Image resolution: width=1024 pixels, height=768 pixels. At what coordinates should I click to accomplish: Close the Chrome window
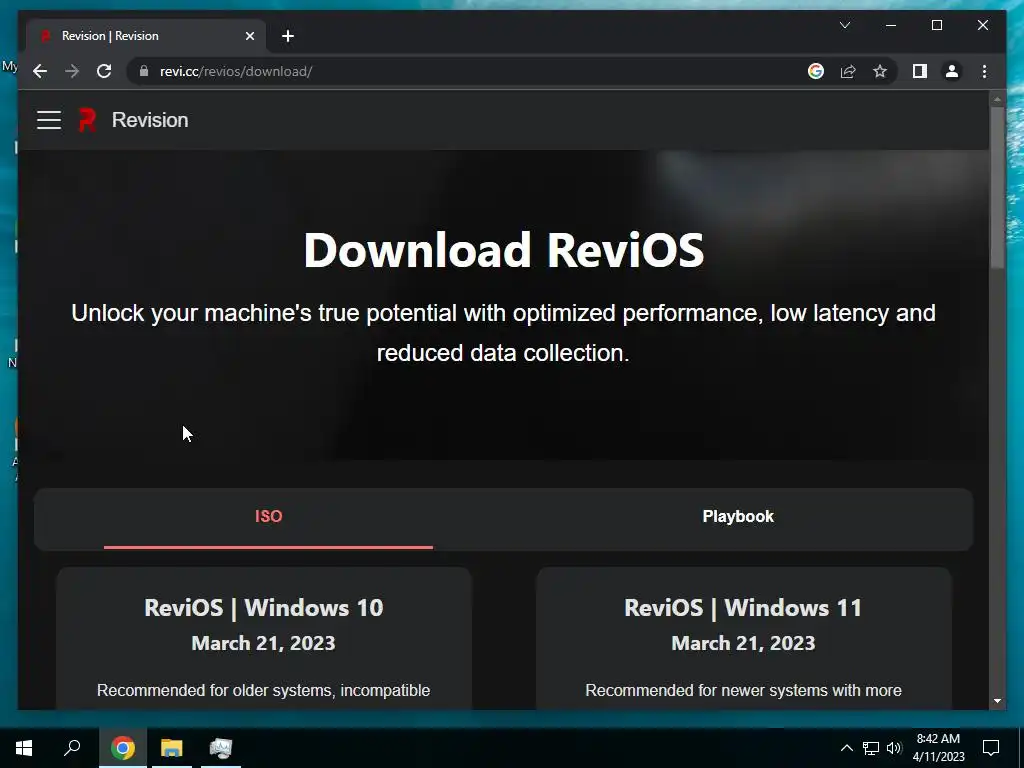point(983,25)
